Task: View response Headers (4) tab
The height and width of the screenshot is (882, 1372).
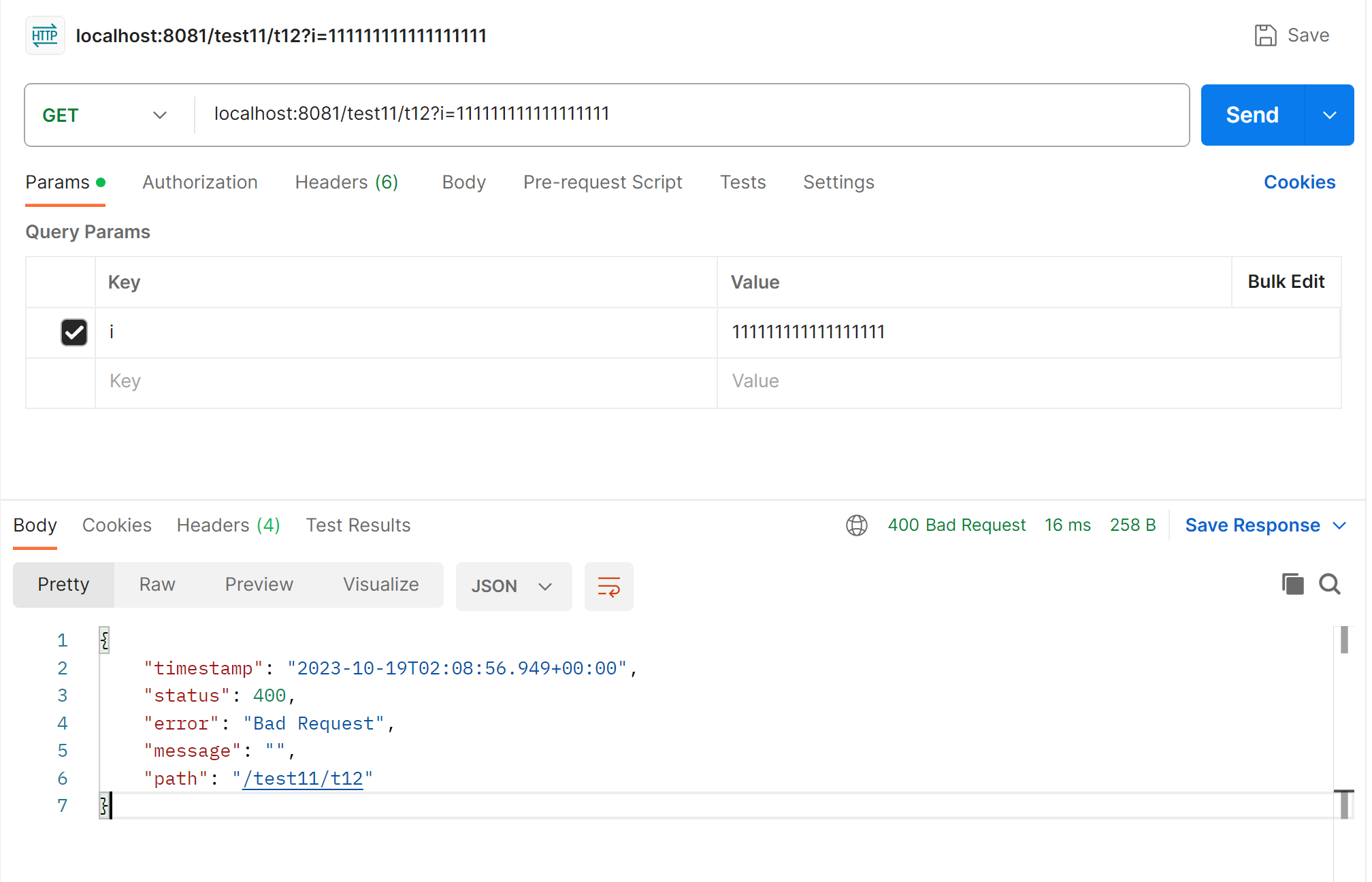Action: 228,525
